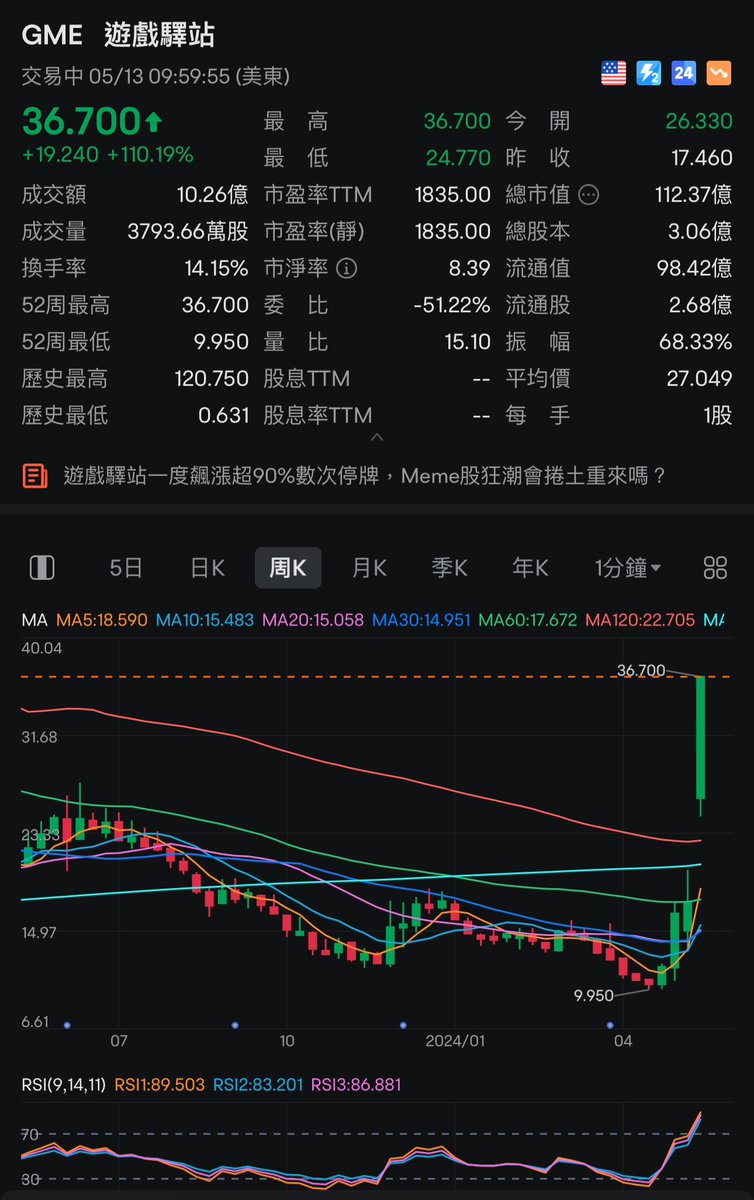Tap the 量比 15.10 value

468,342
